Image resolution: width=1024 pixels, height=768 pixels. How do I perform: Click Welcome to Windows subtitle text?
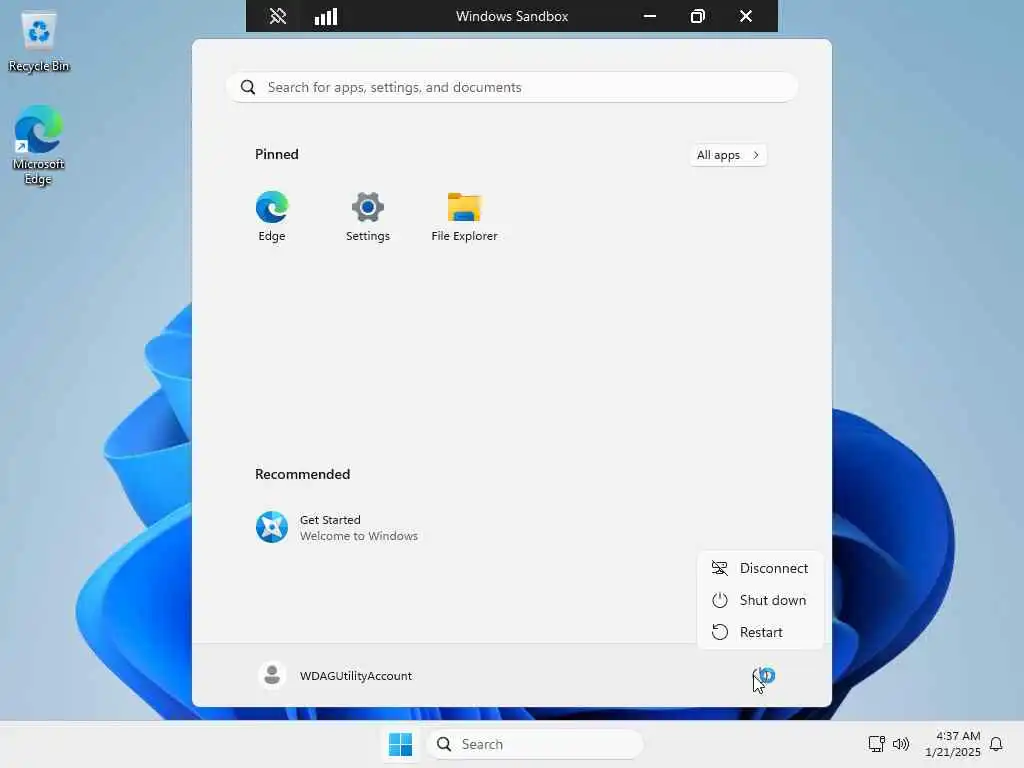click(x=359, y=536)
